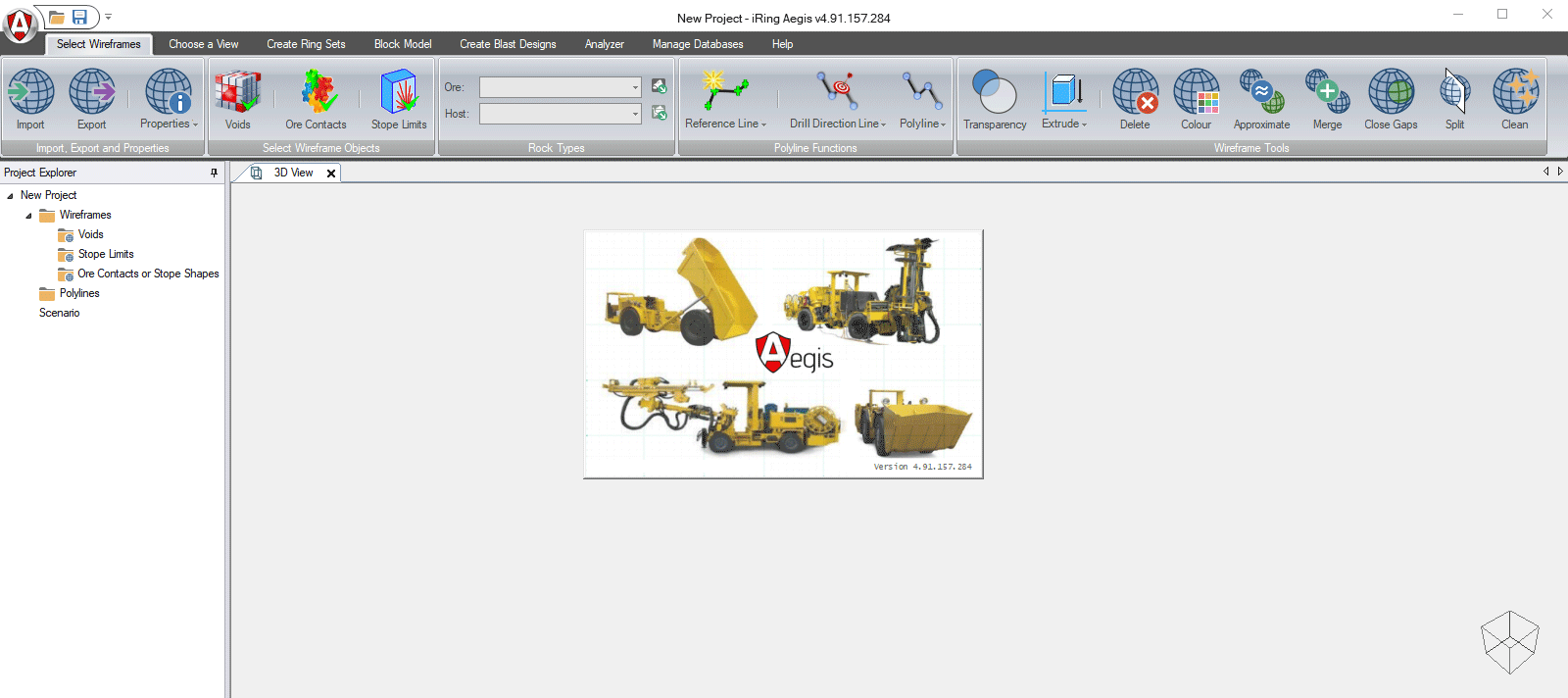Click the Colour wireframe icon
1568x698 pixels.
pos(1197,92)
